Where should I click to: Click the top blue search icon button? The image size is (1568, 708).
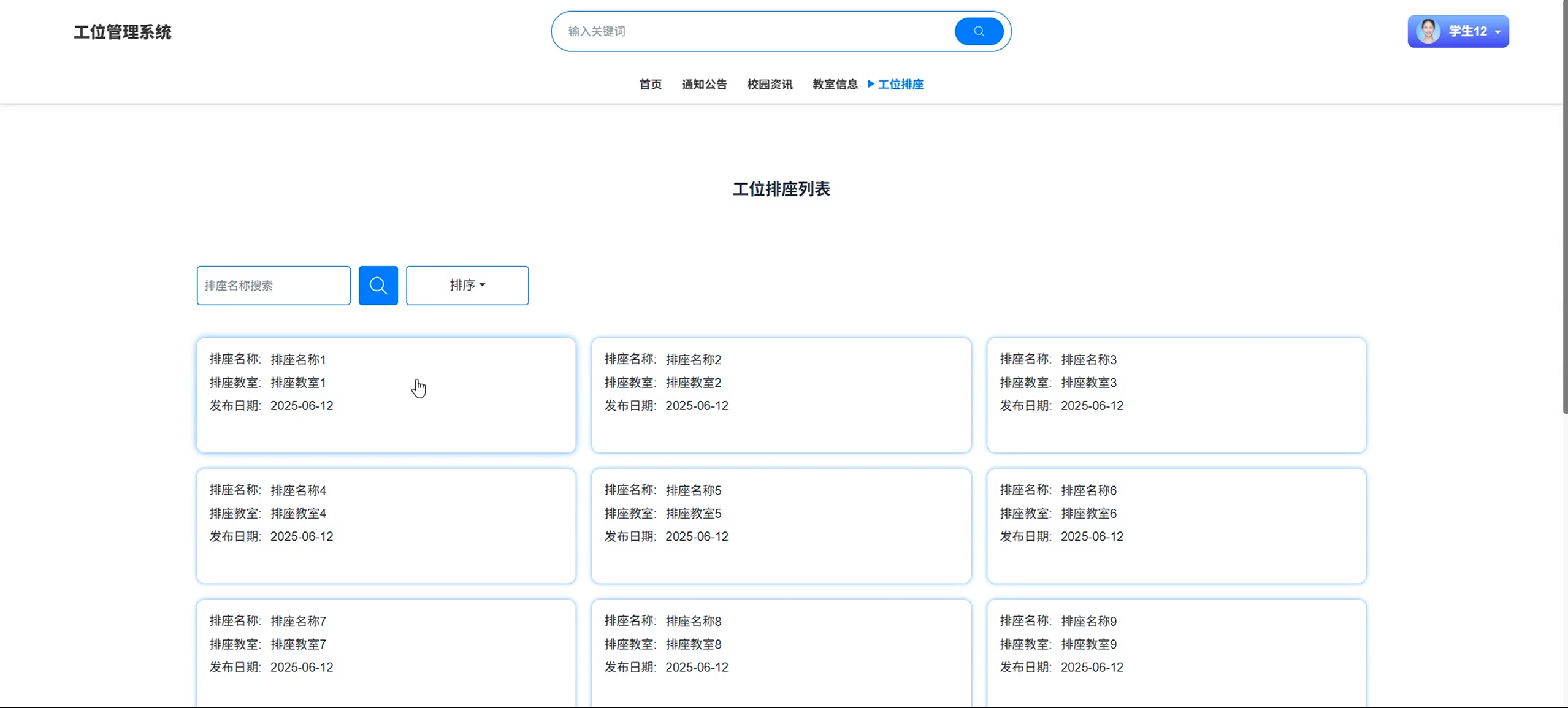point(979,31)
